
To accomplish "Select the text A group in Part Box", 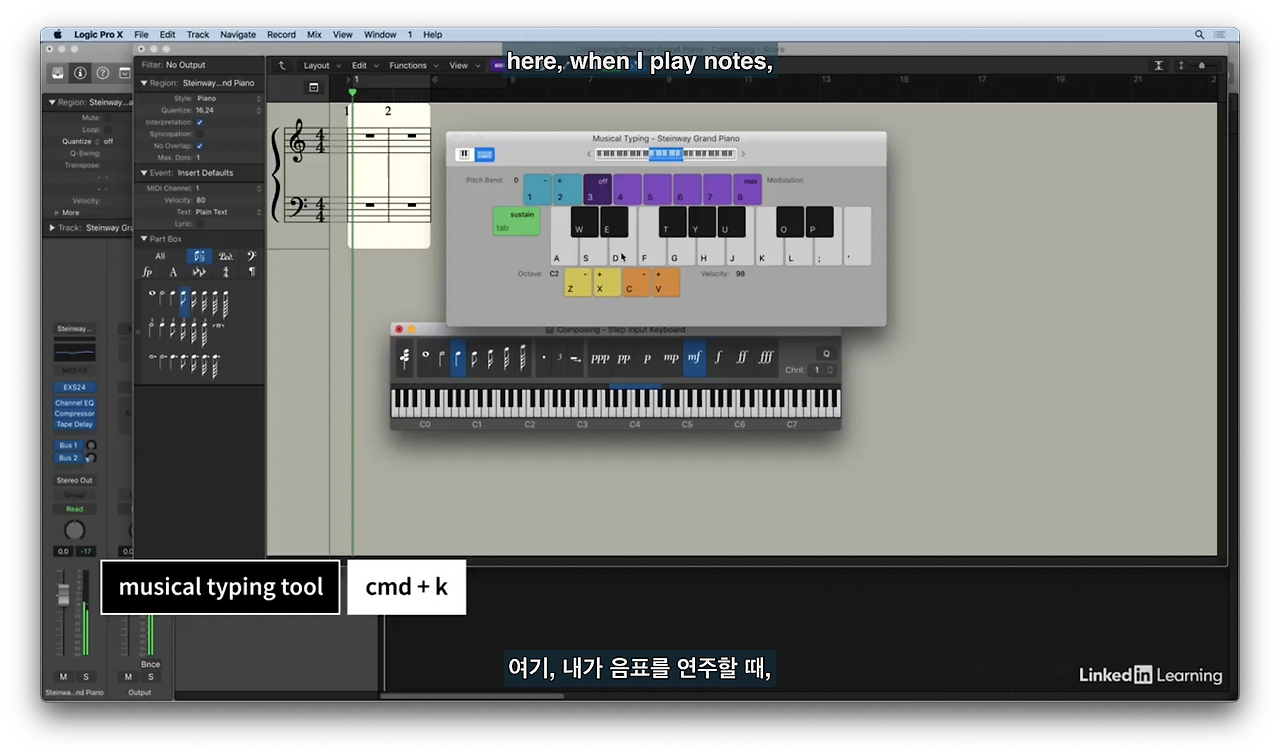I will (173, 272).
